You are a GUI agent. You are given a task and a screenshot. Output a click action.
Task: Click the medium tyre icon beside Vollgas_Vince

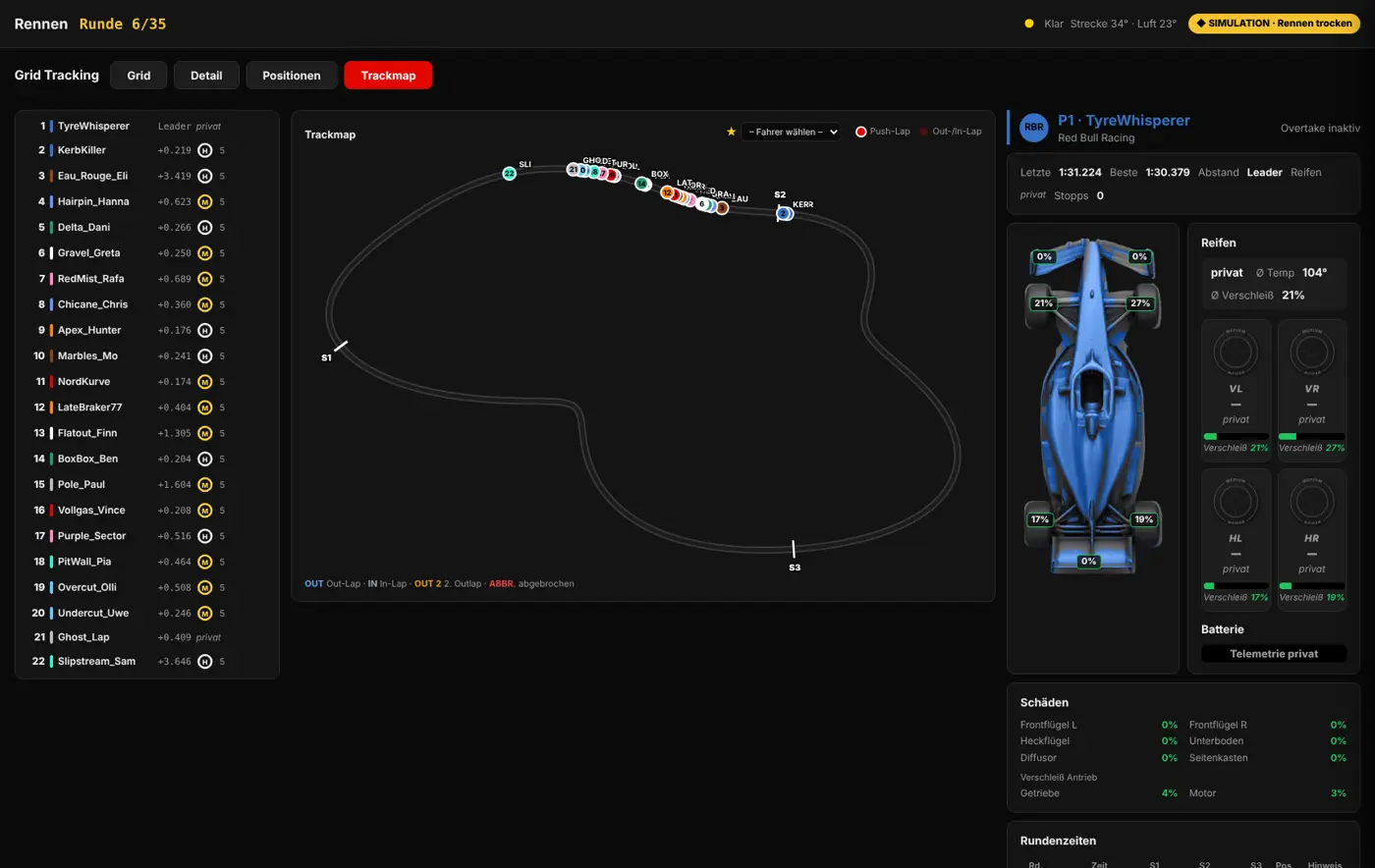coord(205,510)
